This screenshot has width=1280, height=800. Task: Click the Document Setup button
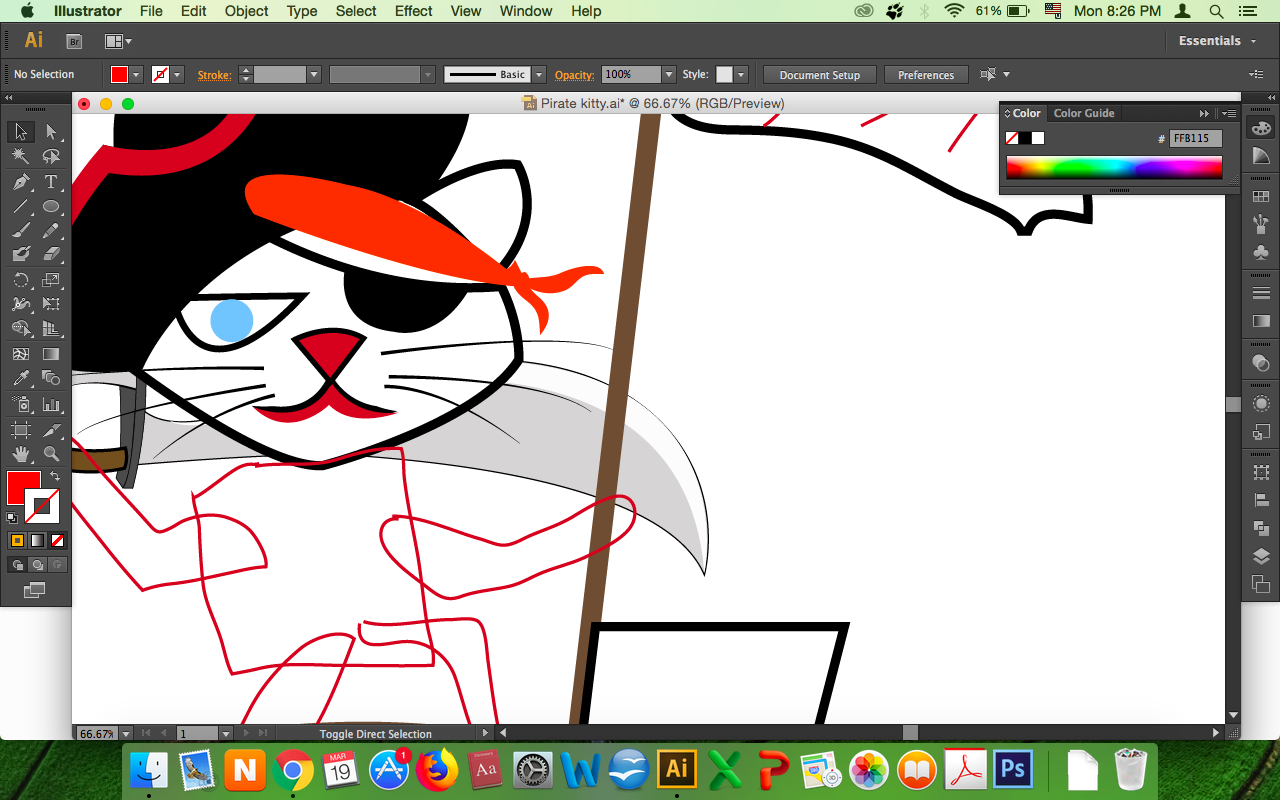(820, 75)
